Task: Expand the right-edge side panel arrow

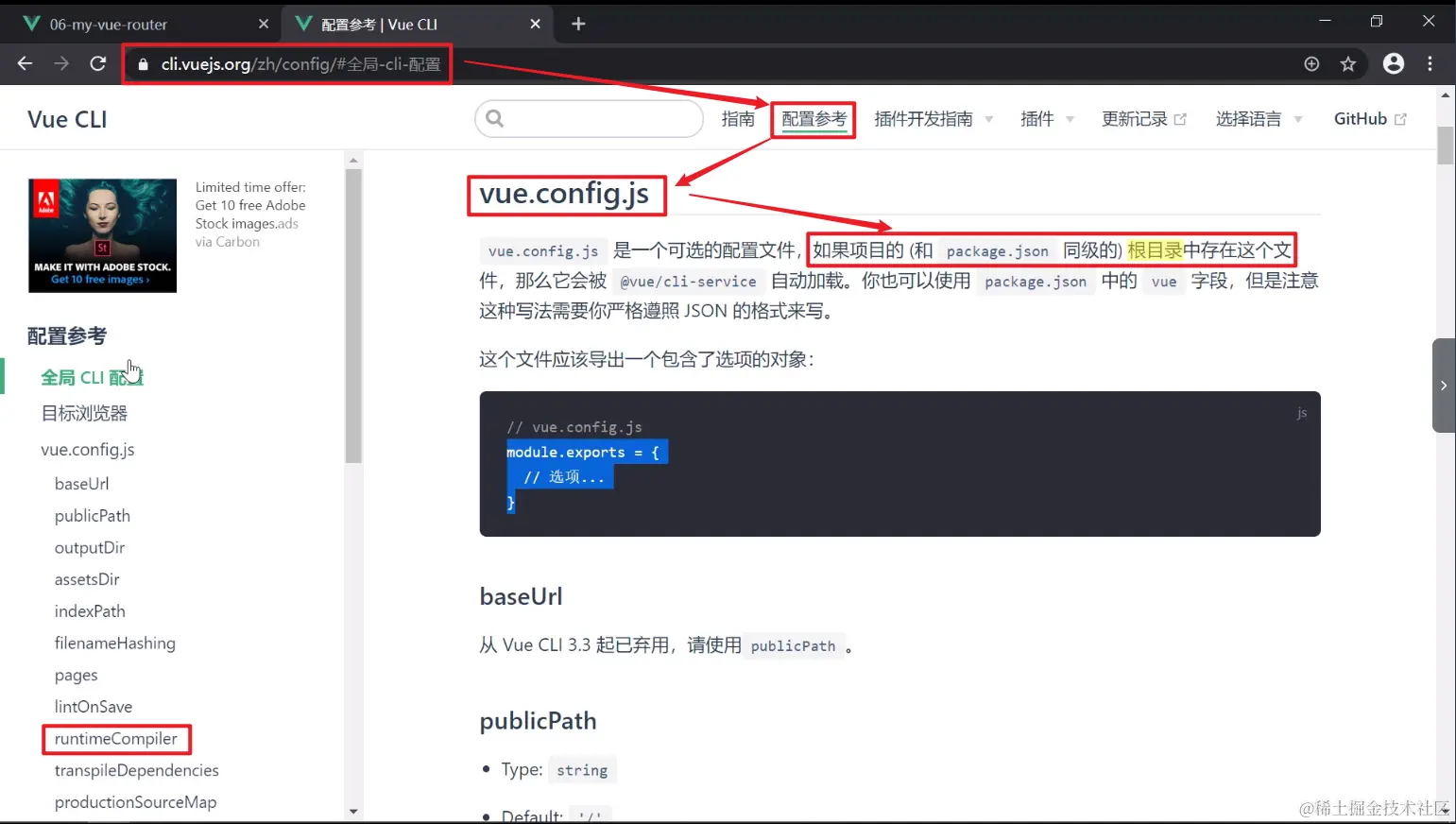Action: click(1444, 386)
